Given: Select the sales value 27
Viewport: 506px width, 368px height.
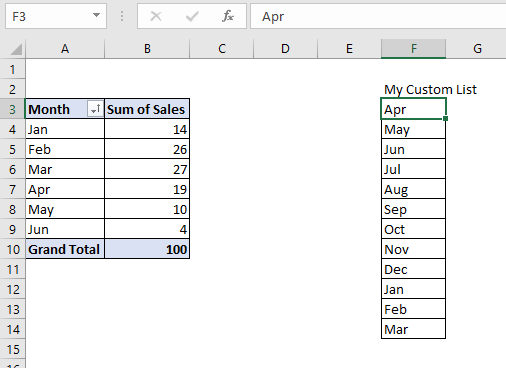Looking at the screenshot, I should click(147, 169).
